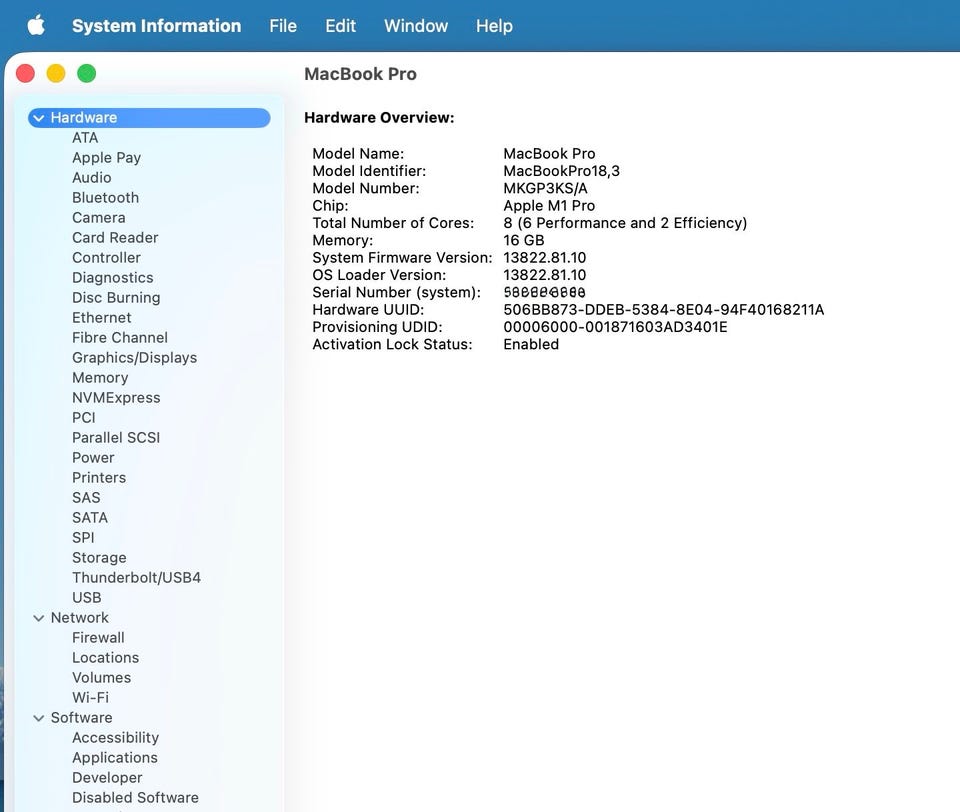Image resolution: width=960 pixels, height=812 pixels.
Task: Select Wi-Fi in the sidebar
Action: click(x=91, y=697)
